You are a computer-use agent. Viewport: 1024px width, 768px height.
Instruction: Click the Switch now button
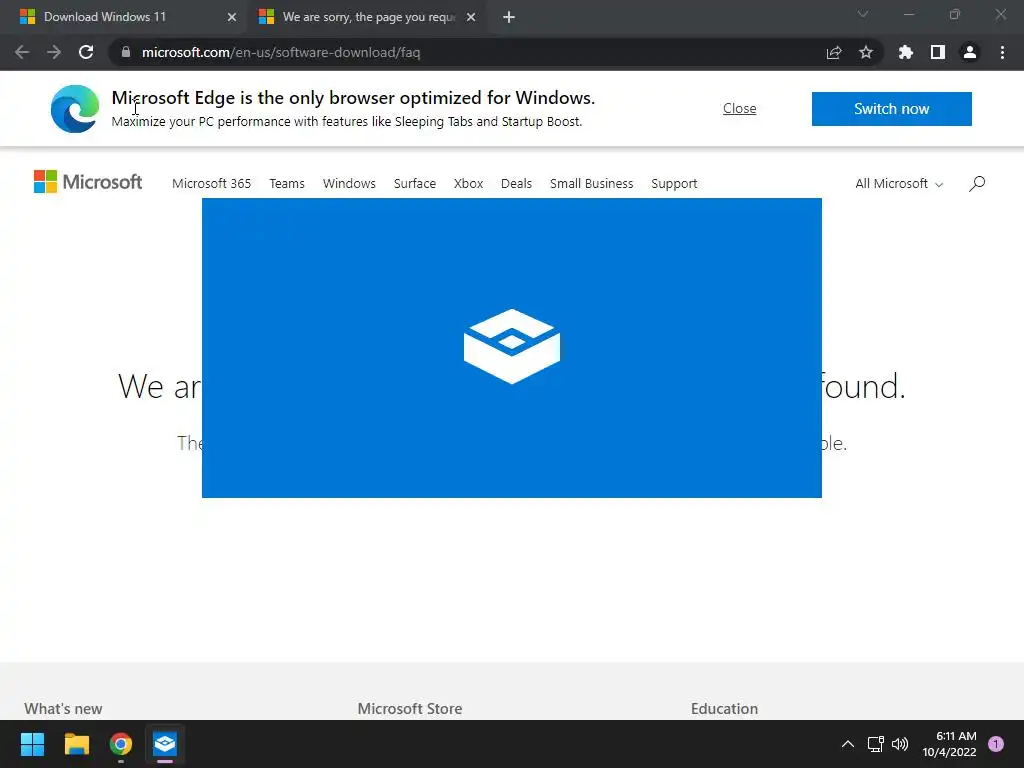pyautogui.click(x=891, y=108)
